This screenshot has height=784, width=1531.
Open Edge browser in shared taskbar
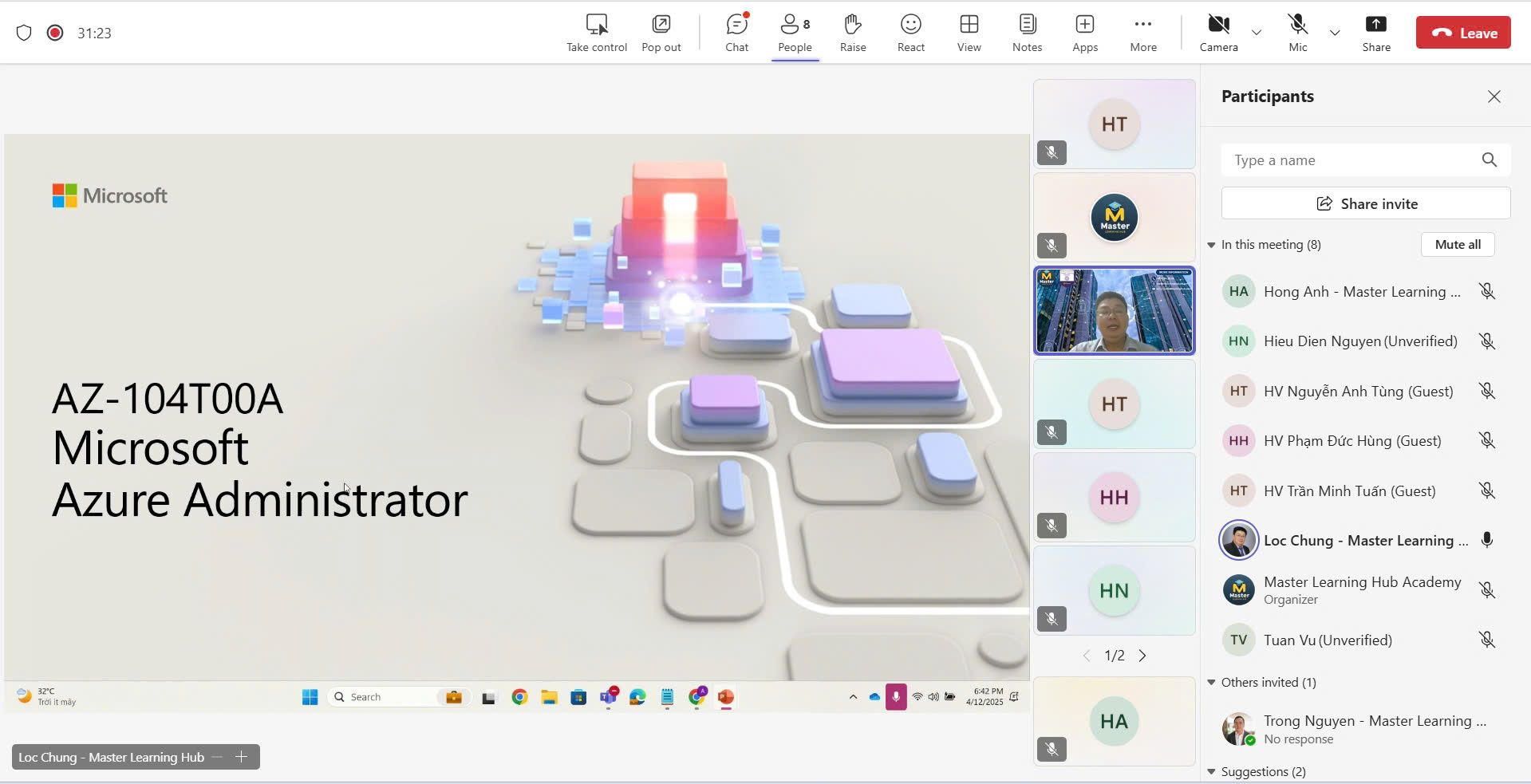coord(637,697)
